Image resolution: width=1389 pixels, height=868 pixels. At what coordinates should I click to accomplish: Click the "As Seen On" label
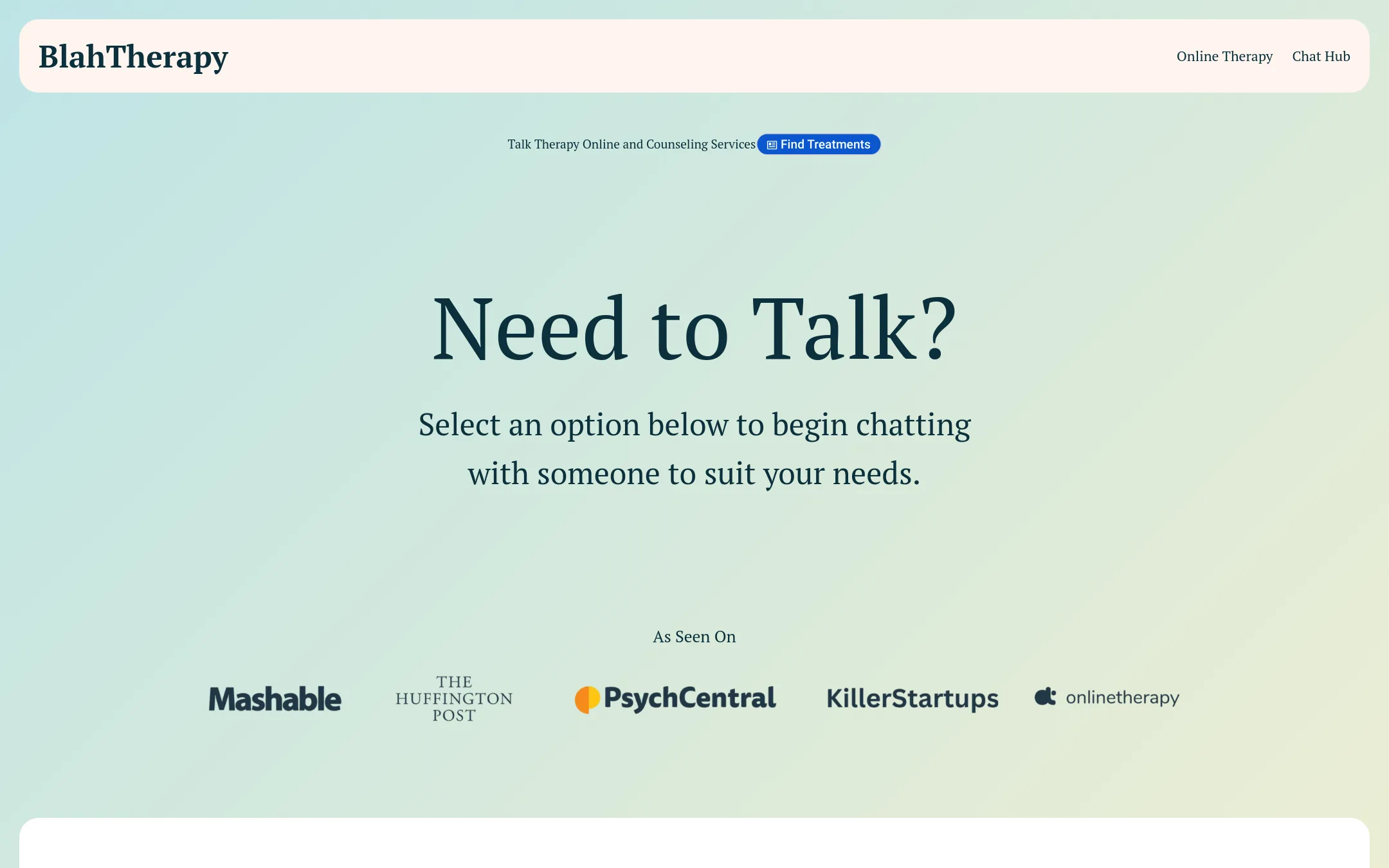coord(694,637)
